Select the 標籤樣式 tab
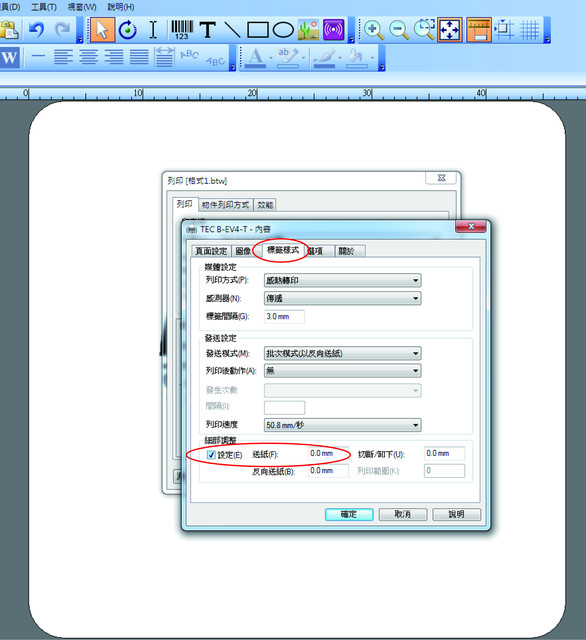The image size is (586, 640). (283, 249)
